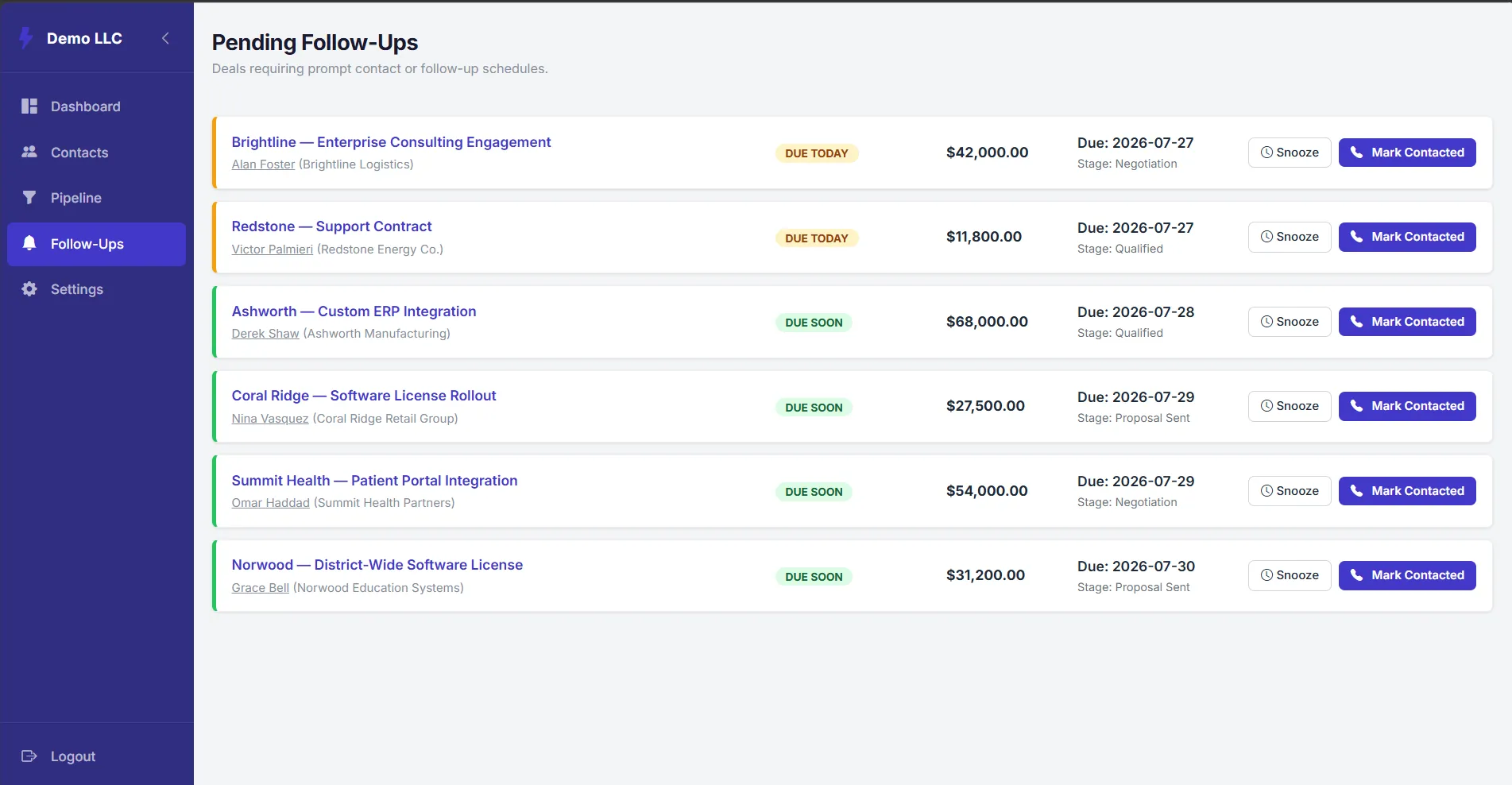Go to Contacts in the sidebar
Screen dimensions: 1512x785
click(96, 153)
